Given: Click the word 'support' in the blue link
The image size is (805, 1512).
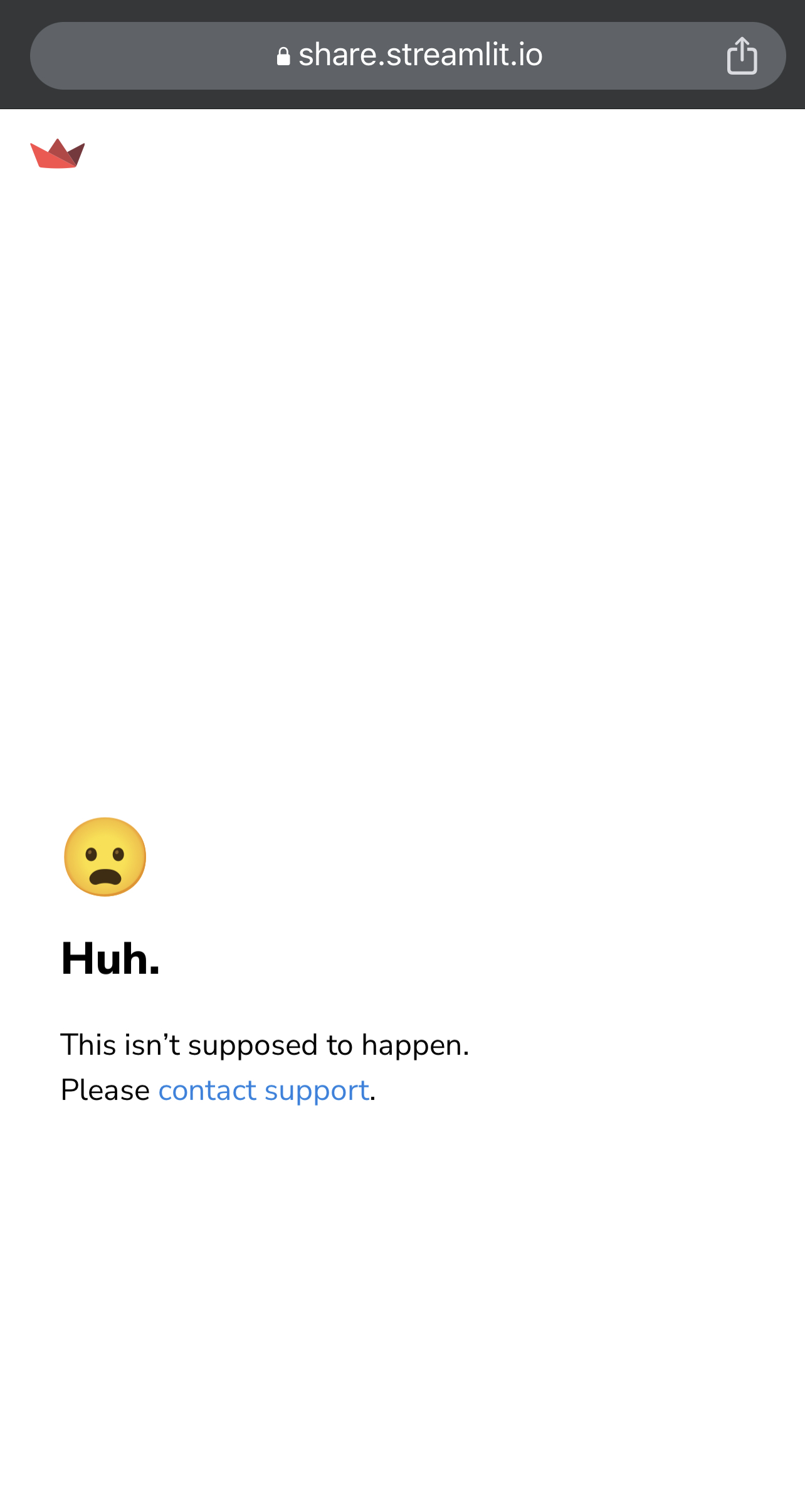Looking at the screenshot, I should tap(317, 1092).
